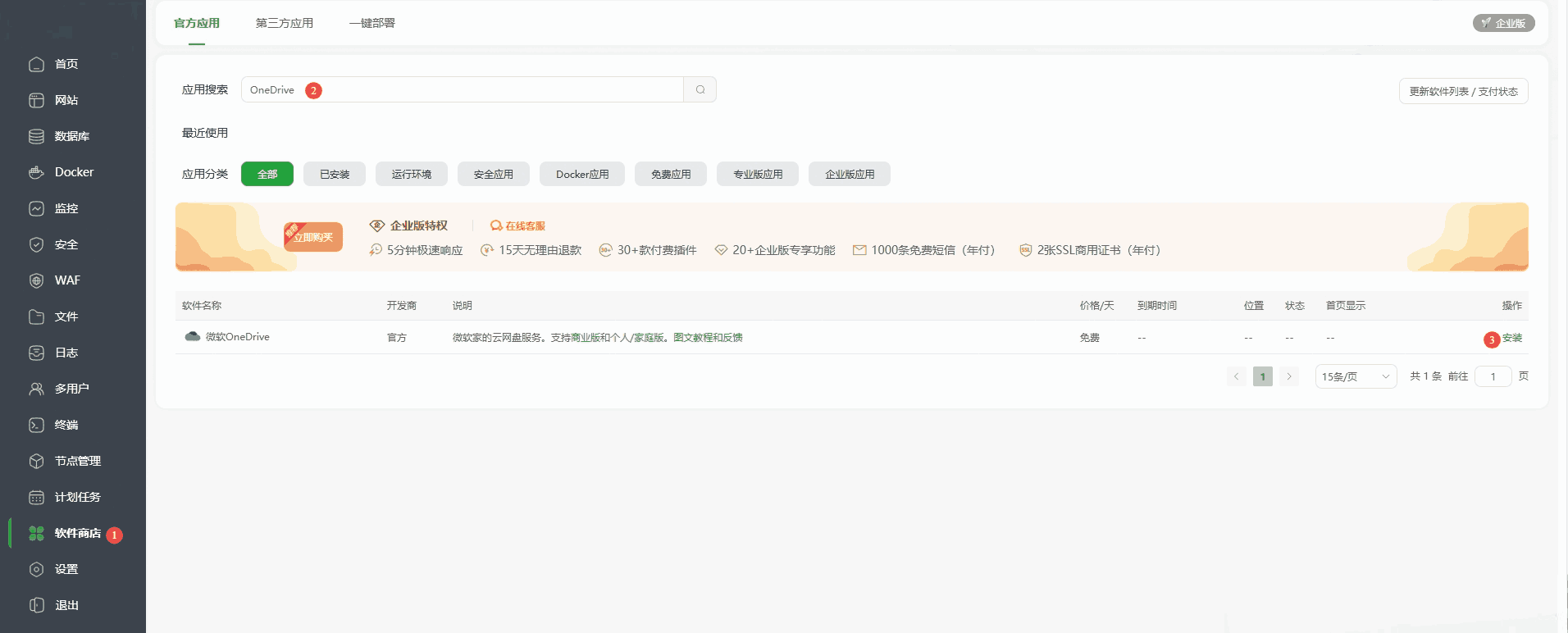
Task: Open the 终端 terminal icon
Action: 36,425
